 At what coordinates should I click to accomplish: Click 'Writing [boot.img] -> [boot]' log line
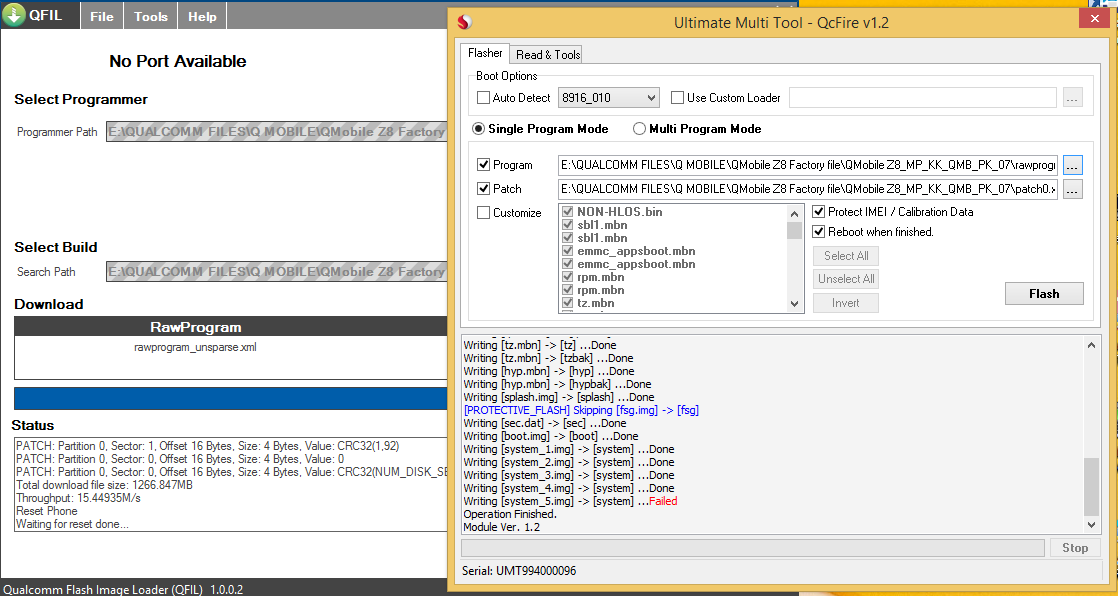pos(550,436)
